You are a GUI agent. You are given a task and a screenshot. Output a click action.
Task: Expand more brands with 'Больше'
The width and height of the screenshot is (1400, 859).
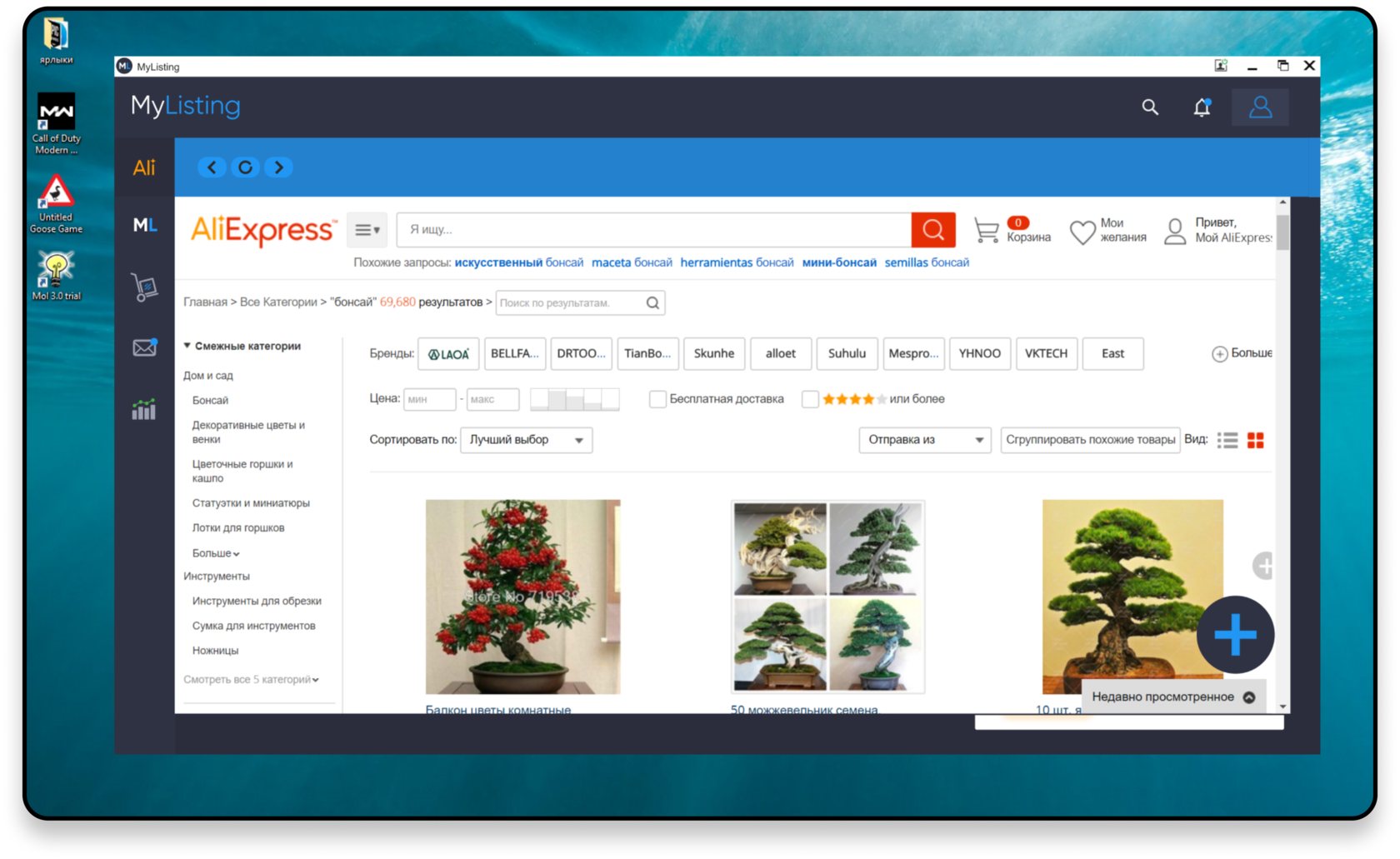pyautogui.click(x=1242, y=354)
